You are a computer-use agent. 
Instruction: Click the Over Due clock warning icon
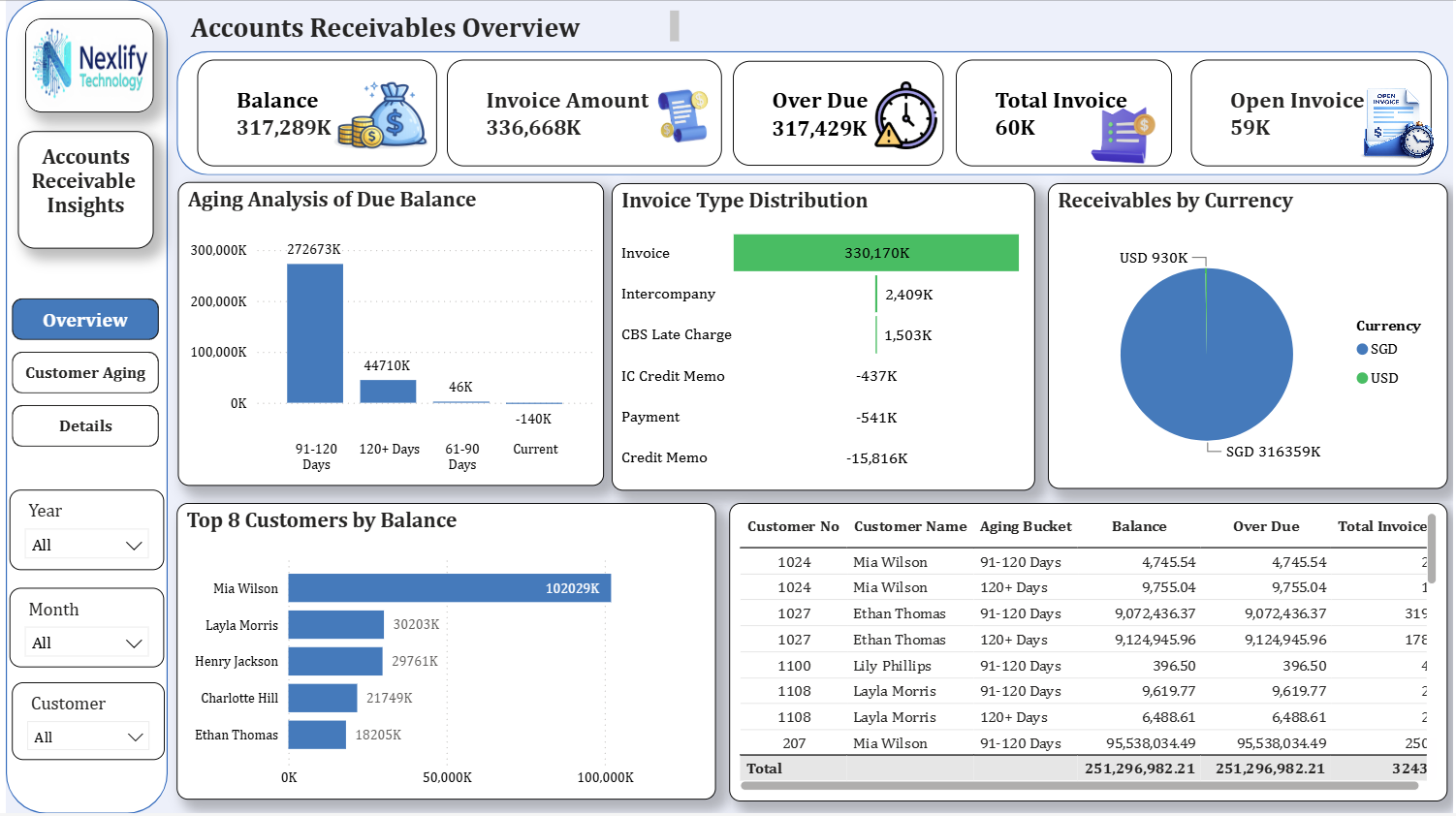[x=906, y=115]
